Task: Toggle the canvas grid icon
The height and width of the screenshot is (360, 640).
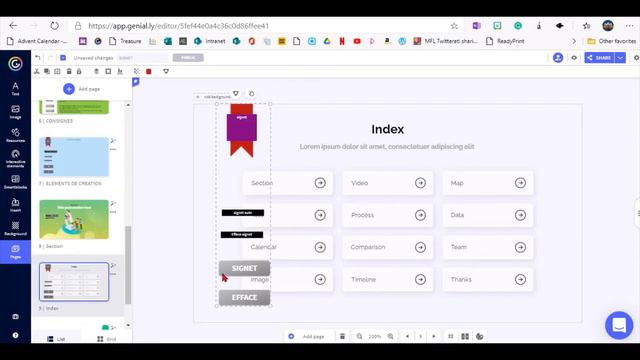Action: (x=451, y=336)
